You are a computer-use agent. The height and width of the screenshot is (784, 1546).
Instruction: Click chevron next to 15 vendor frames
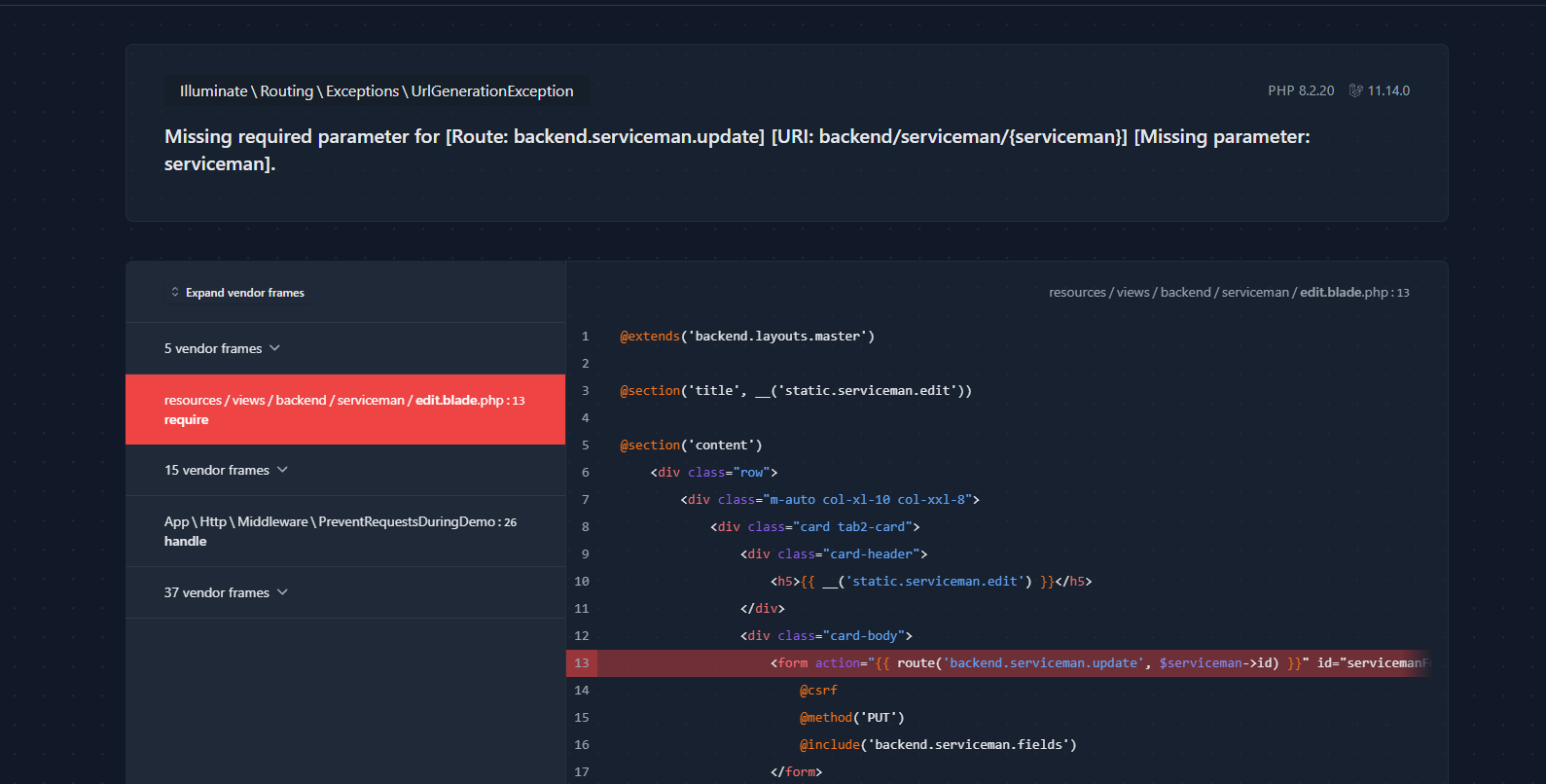click(x=282, y=470)
